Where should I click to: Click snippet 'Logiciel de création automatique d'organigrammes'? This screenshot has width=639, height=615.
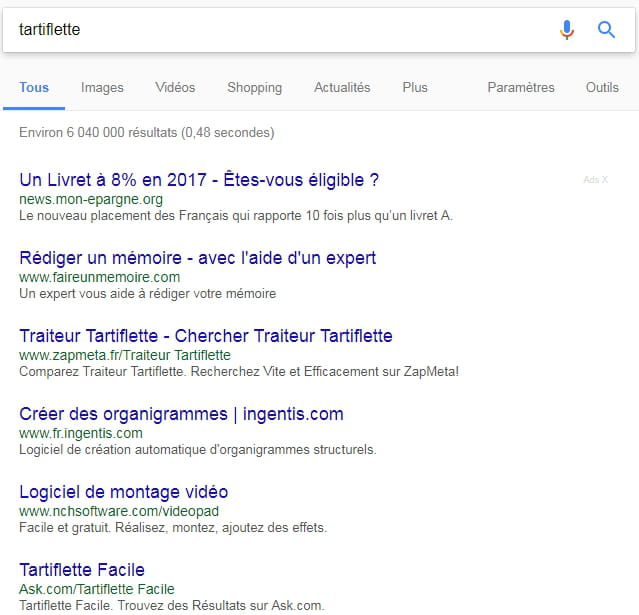point(198,450)
